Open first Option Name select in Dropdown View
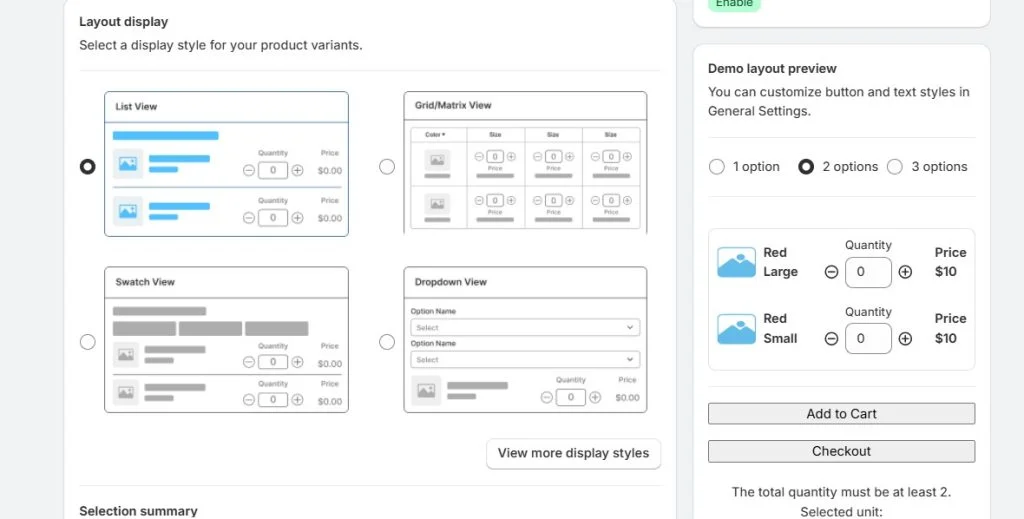 (x=525, y=327)
